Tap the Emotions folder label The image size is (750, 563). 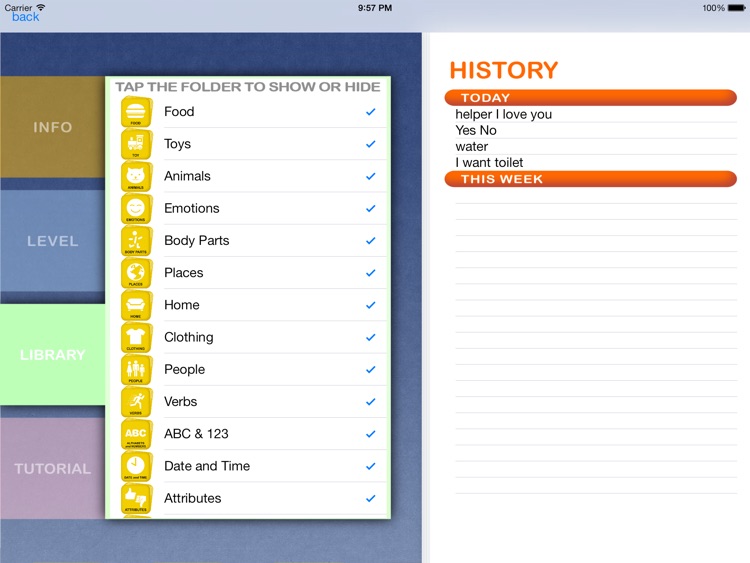pos(192,208)
